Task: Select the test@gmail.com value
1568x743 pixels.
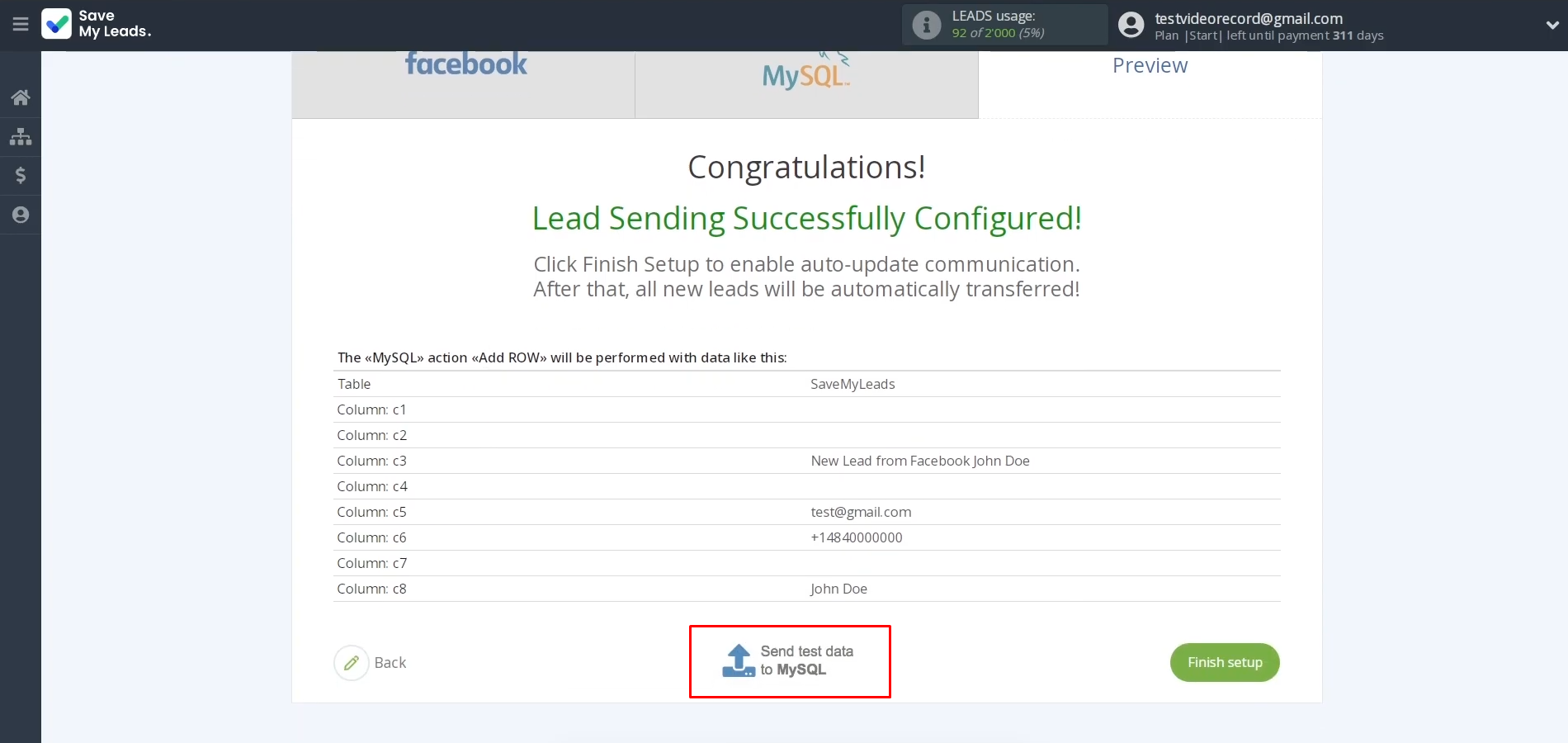Action: tap(861, 512)
